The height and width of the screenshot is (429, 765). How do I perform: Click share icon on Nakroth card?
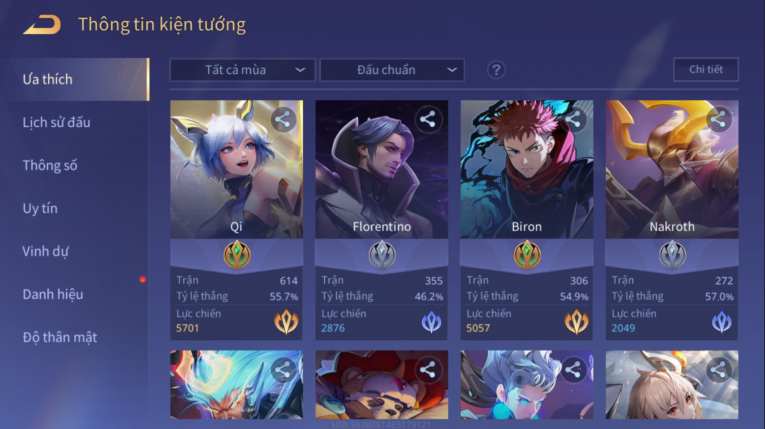pyautogui.click(x=718, y=120)
